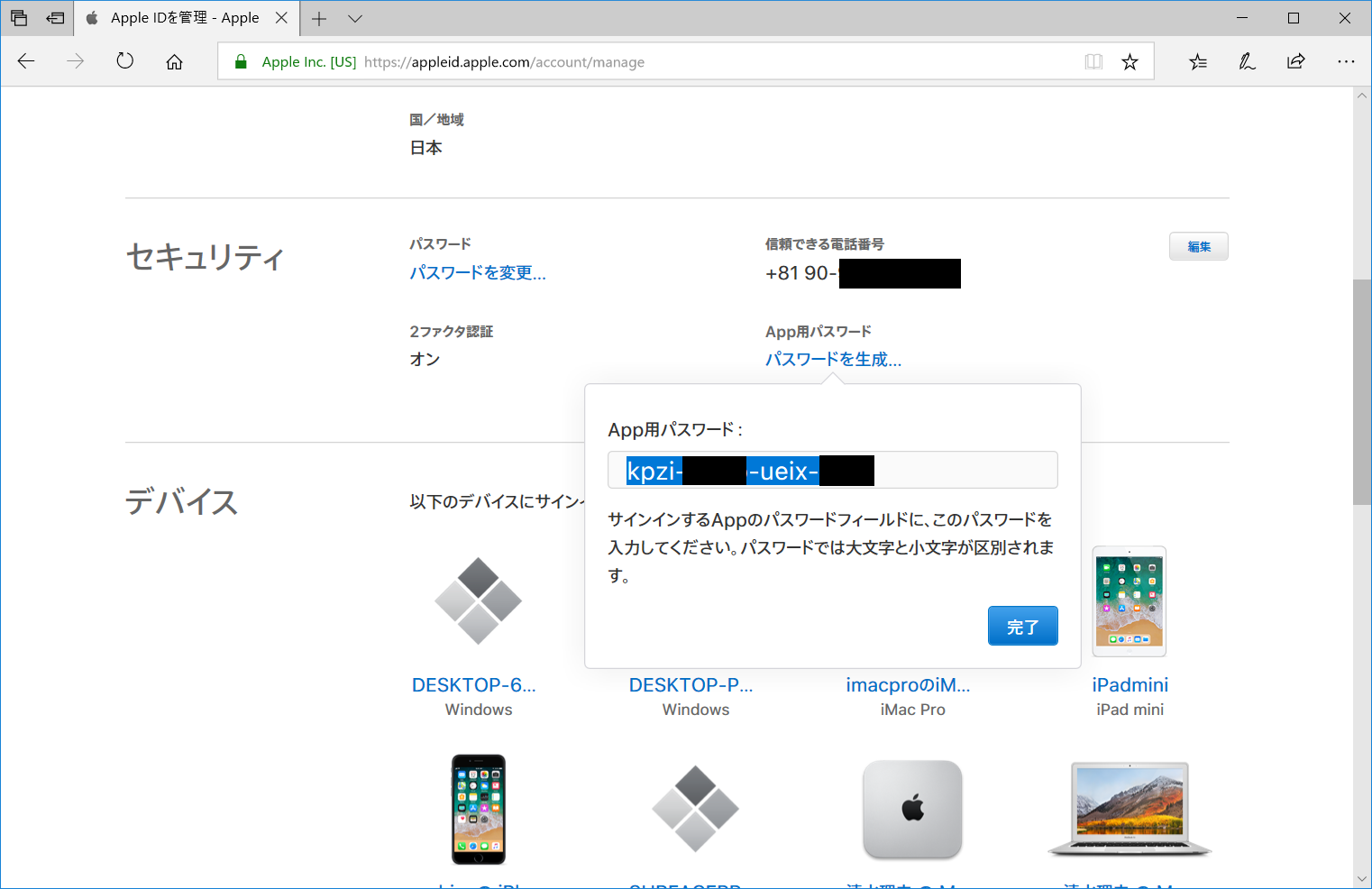This screenshot has height=889, width=1372.
Task: Annotate page with Windows Ink pen icon
Action: [1247, 61]
